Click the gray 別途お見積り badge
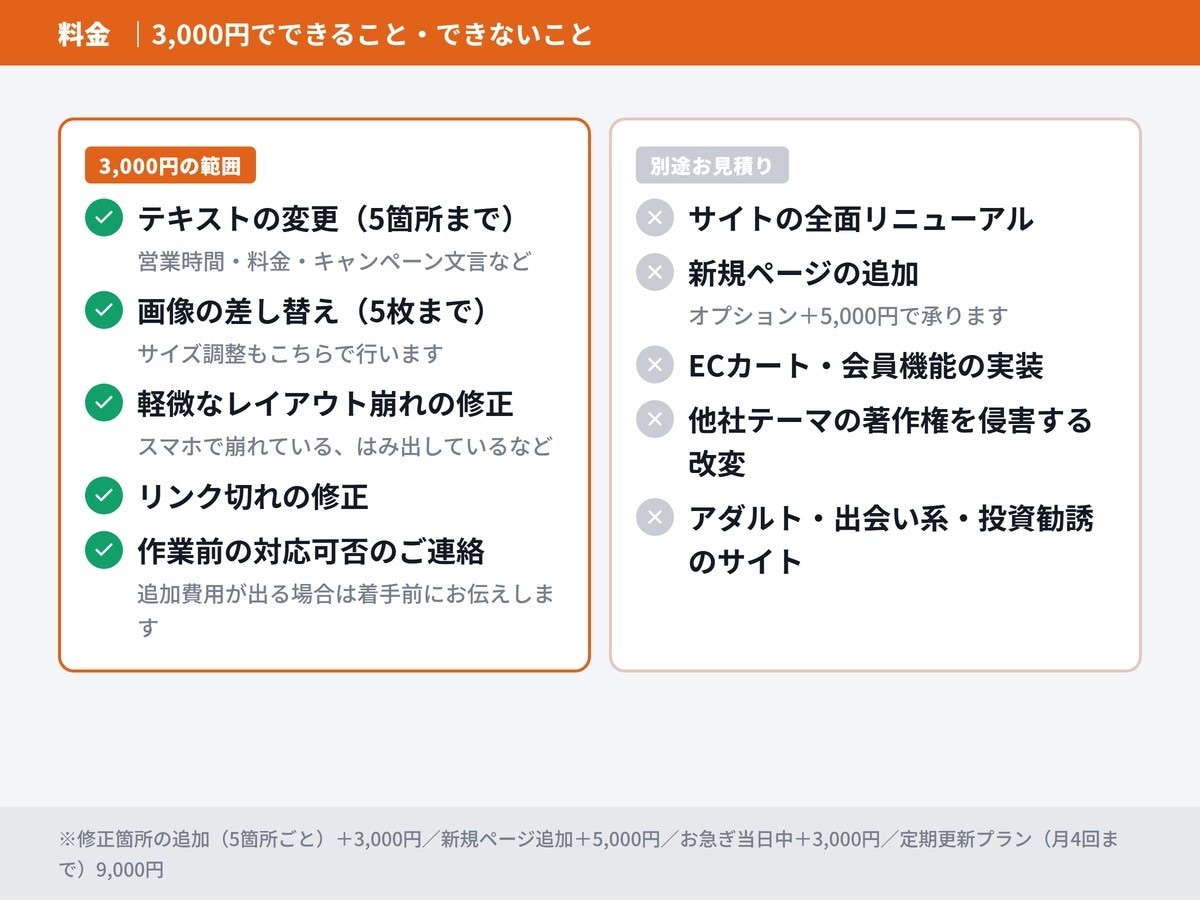The width and height of the screenshot is (1200, 900). 712,166
